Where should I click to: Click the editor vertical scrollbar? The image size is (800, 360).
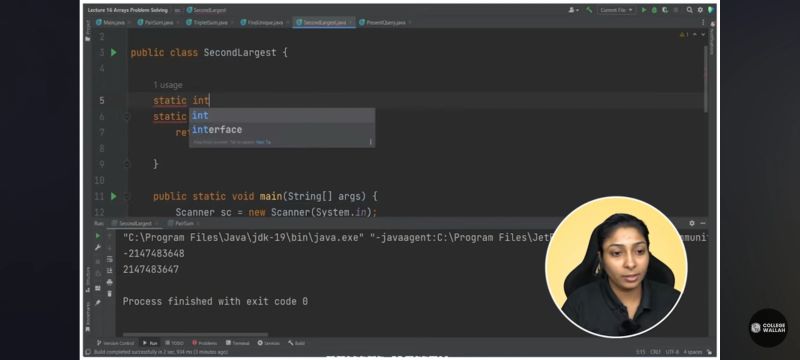pos(706,78)
